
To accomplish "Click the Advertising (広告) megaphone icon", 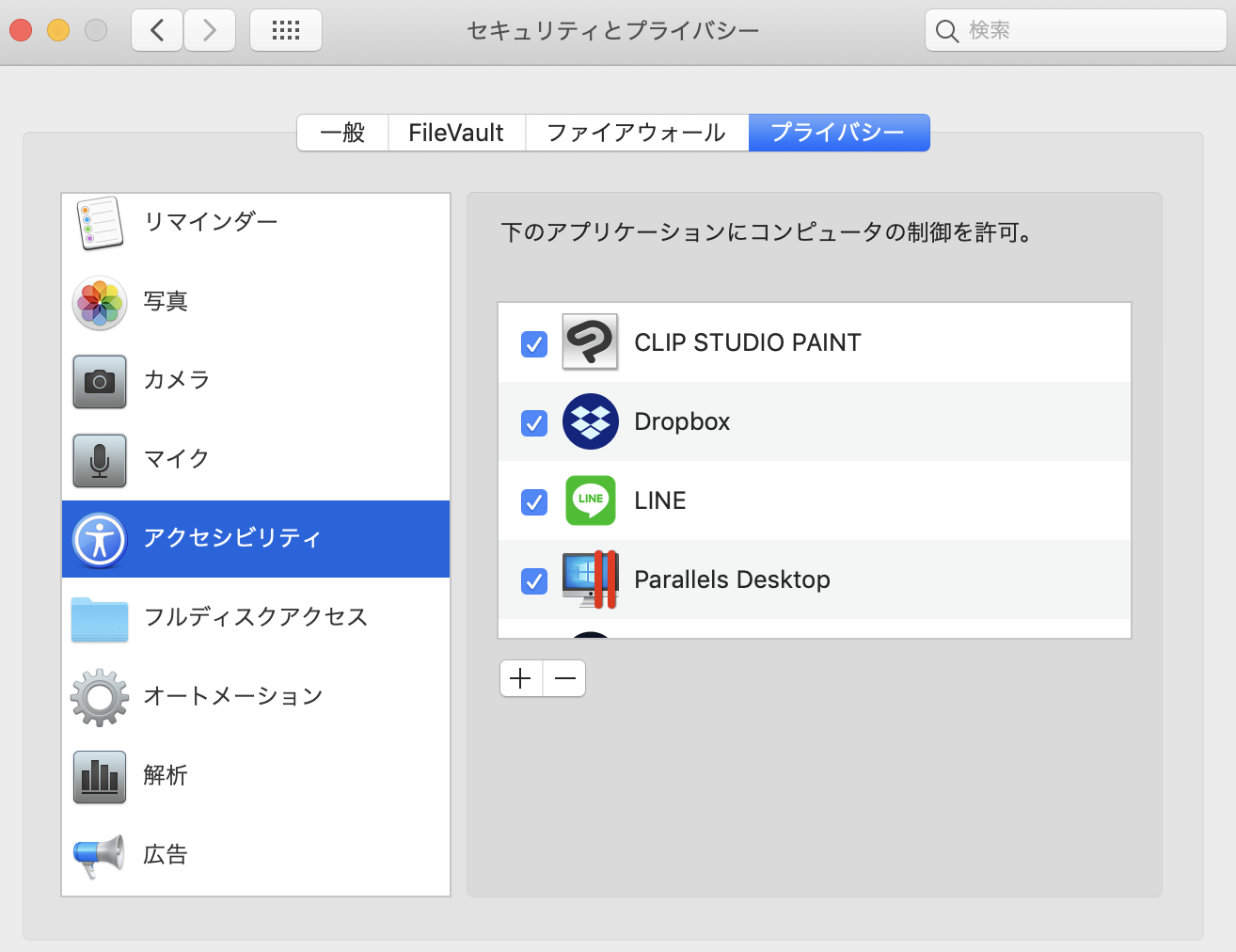I will coord(100,855).
